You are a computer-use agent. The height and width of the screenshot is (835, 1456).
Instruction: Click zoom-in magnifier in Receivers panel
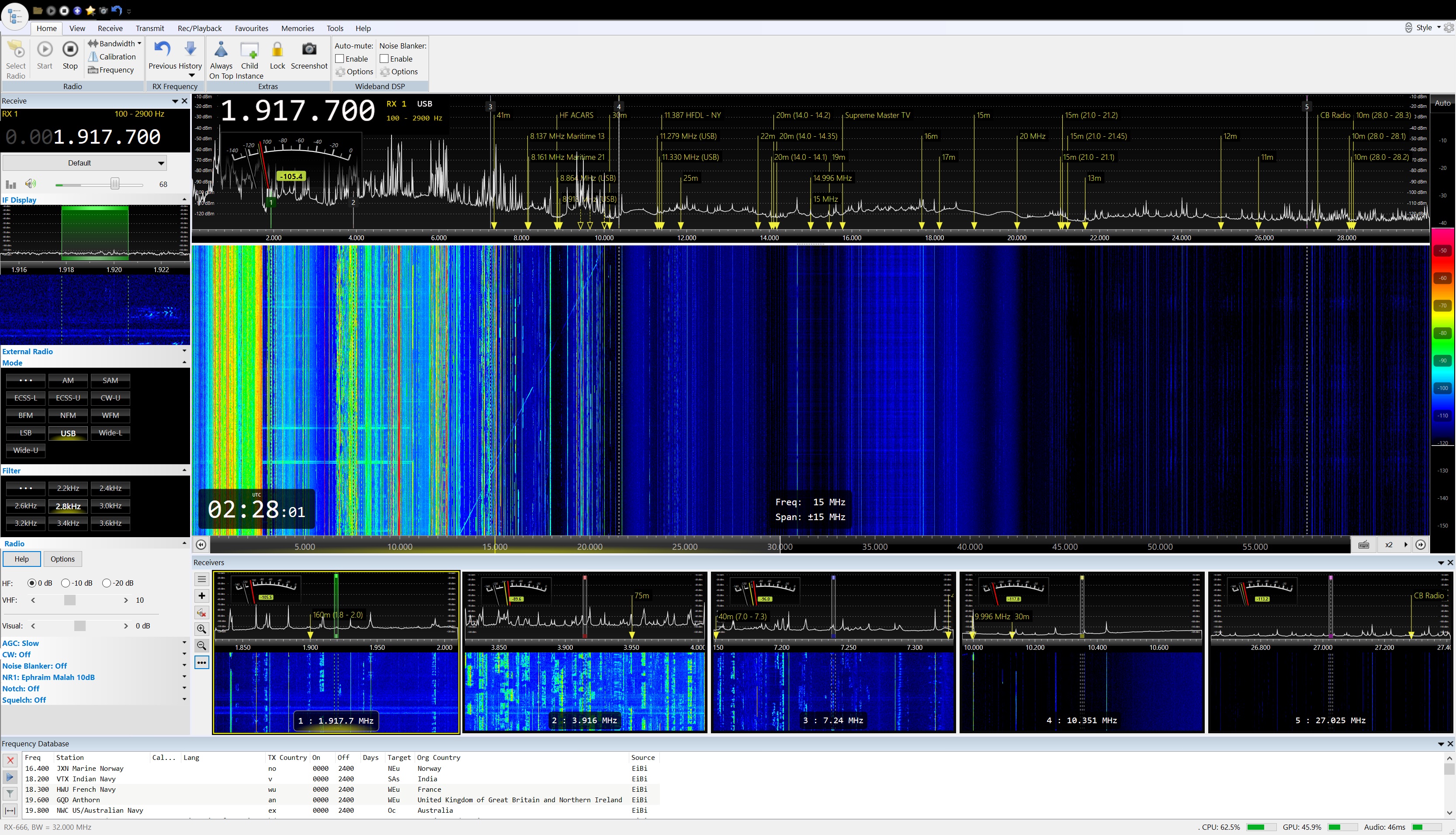pos(202,629)
